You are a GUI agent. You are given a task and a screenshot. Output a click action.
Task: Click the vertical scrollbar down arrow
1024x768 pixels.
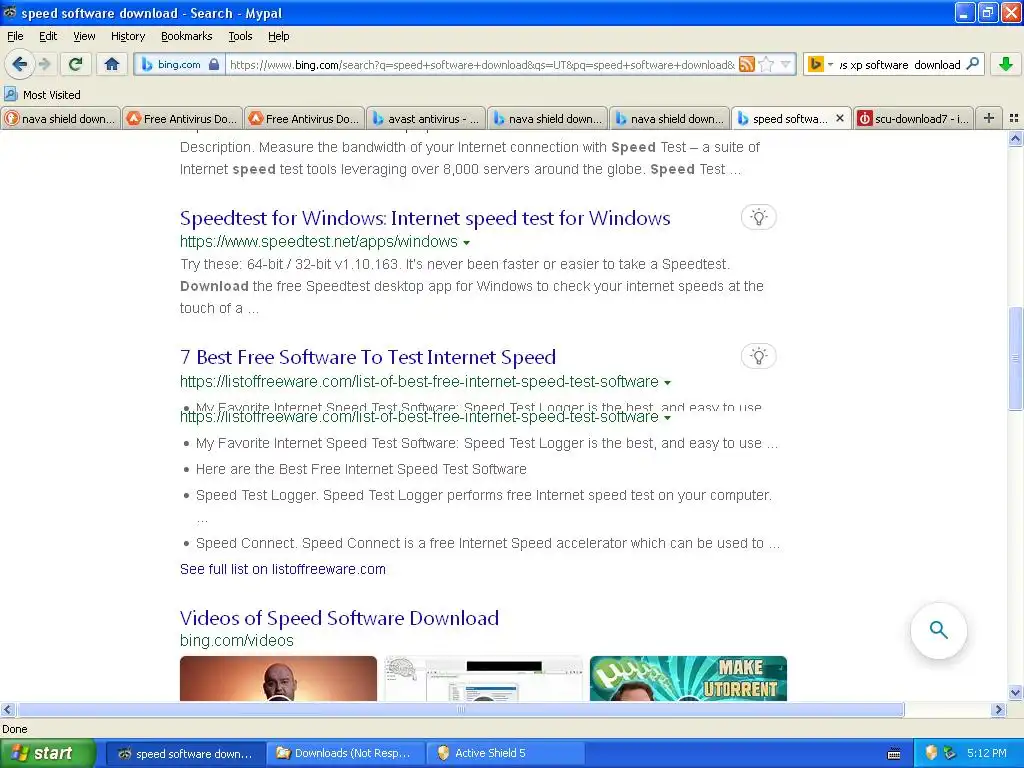point(1015,693)
